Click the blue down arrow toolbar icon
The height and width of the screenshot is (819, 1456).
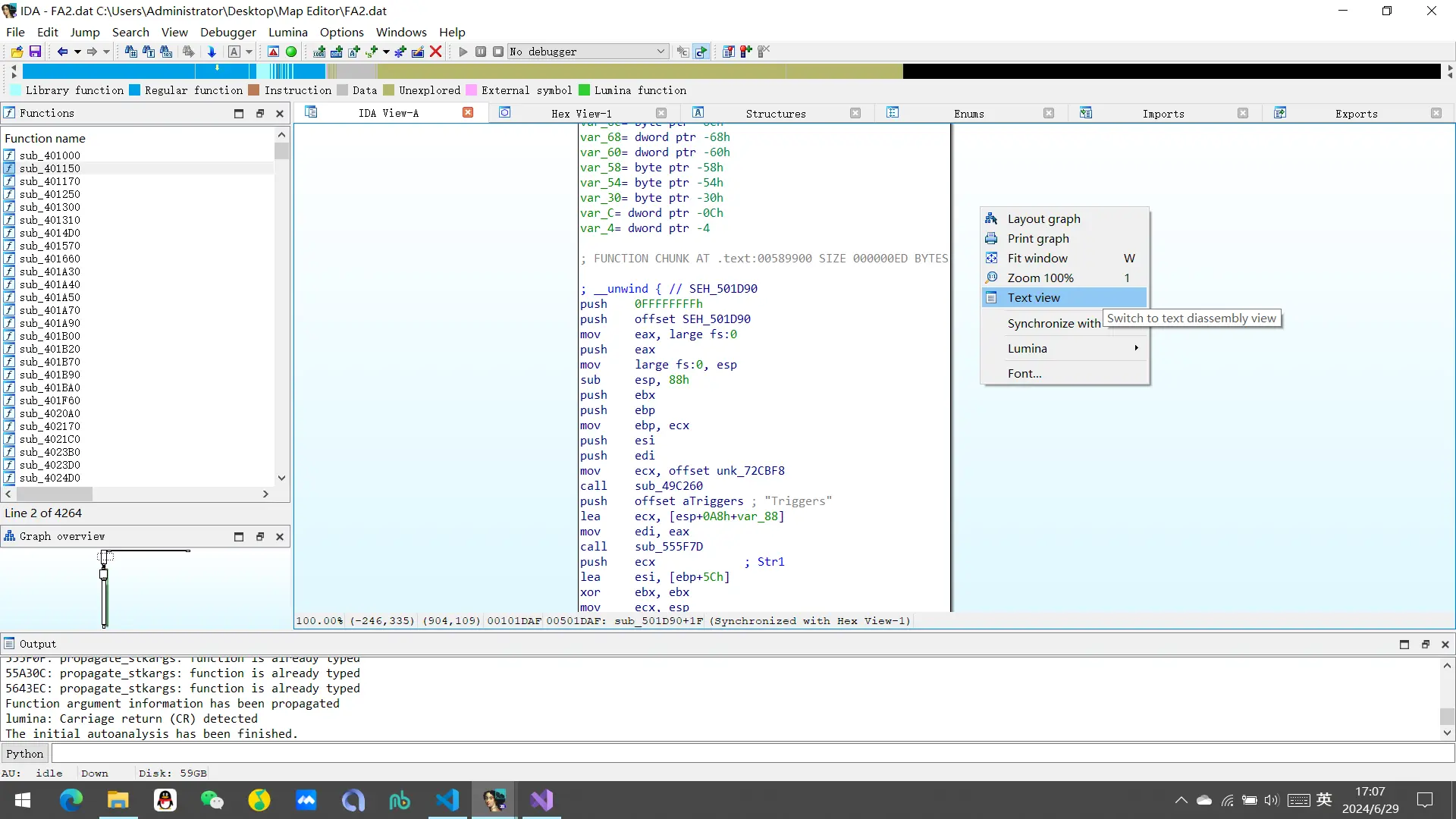[212, 52]
